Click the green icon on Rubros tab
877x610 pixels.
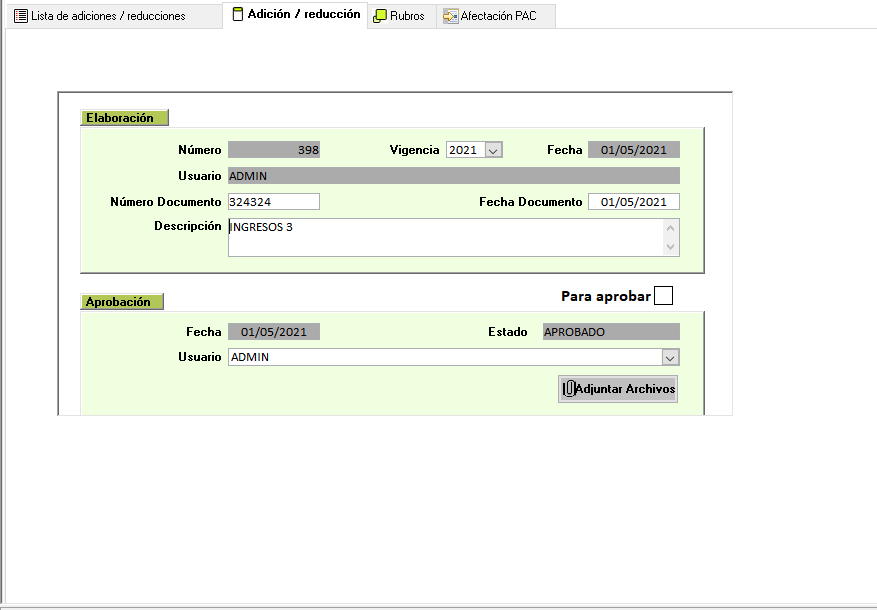pos(380,16)
